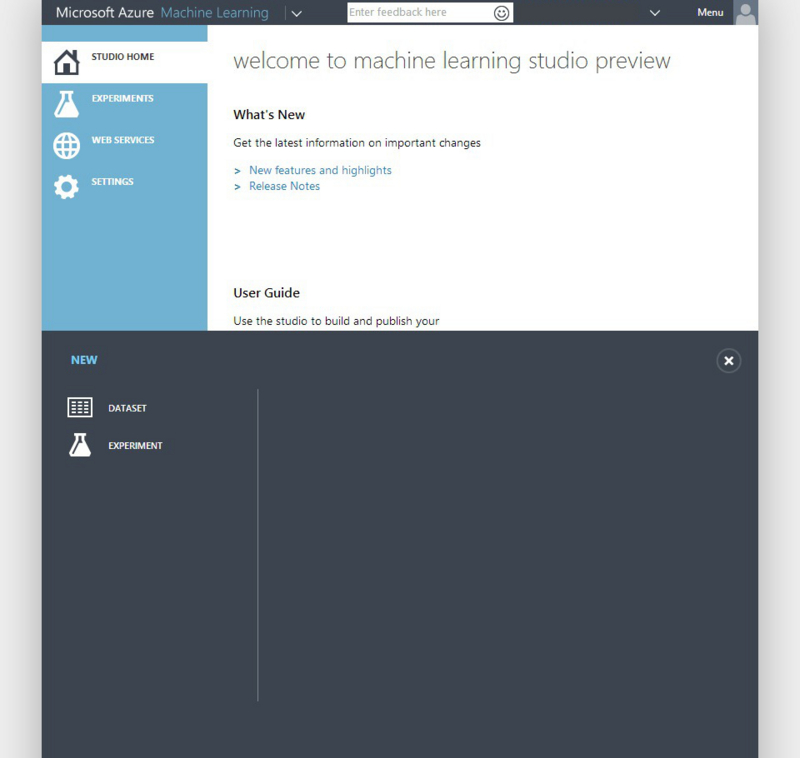Open Web Services via globe icon
The image size is (800, 758).
(66, 146)
